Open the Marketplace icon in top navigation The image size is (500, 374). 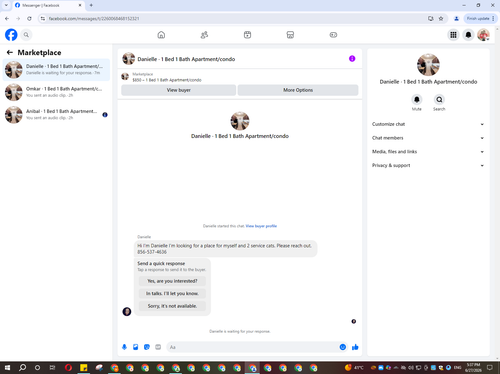(290, 35)
